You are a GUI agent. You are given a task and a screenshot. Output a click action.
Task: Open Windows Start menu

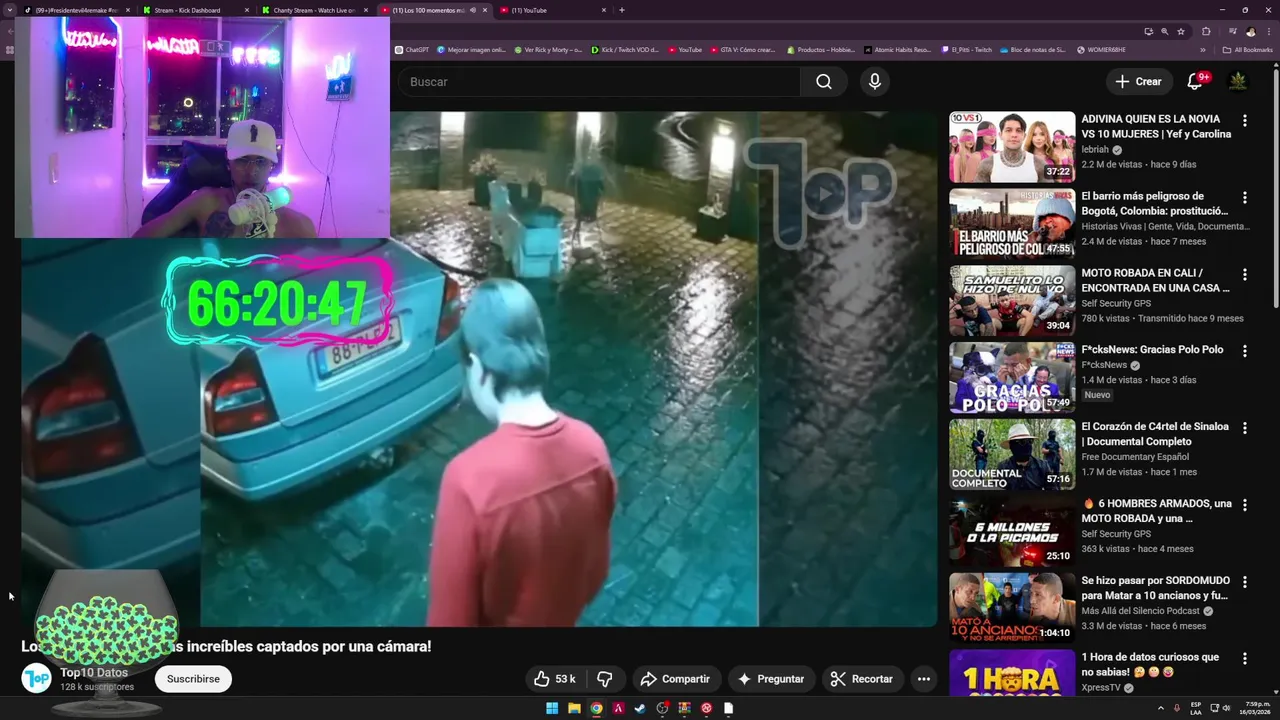pyautogui.click(x=552, y=708)
